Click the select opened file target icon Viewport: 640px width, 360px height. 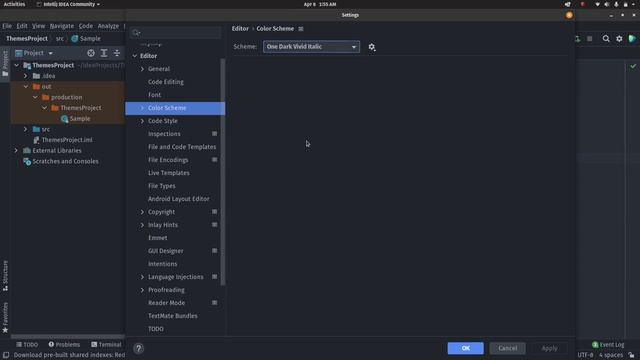[91, 53]
